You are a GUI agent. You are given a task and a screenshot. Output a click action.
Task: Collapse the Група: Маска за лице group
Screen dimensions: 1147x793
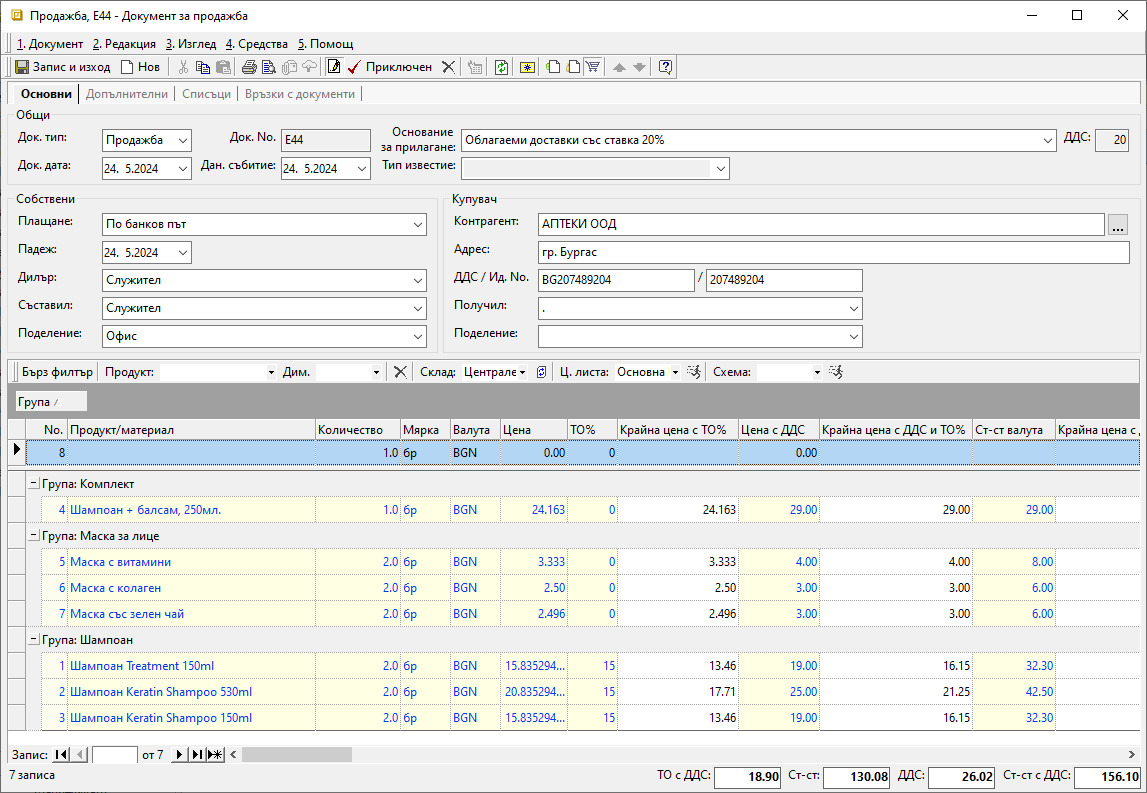click(x=34, y=536)
